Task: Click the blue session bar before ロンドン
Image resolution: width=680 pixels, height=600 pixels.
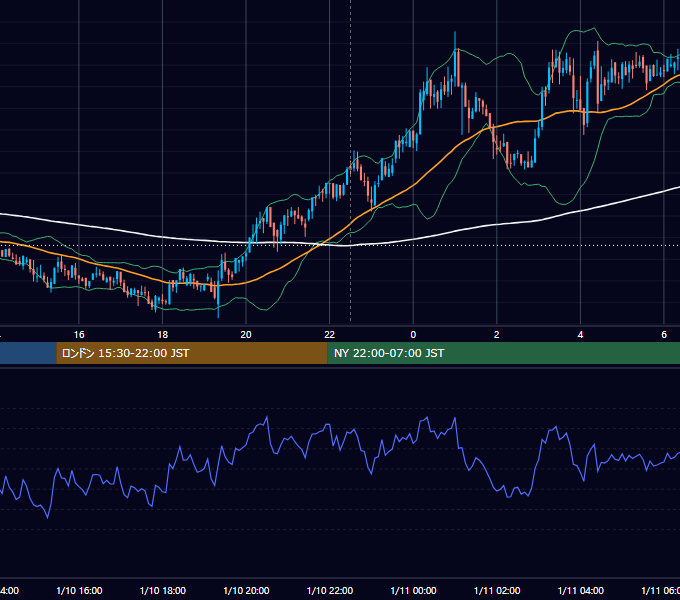Action: tap(28, 353)
